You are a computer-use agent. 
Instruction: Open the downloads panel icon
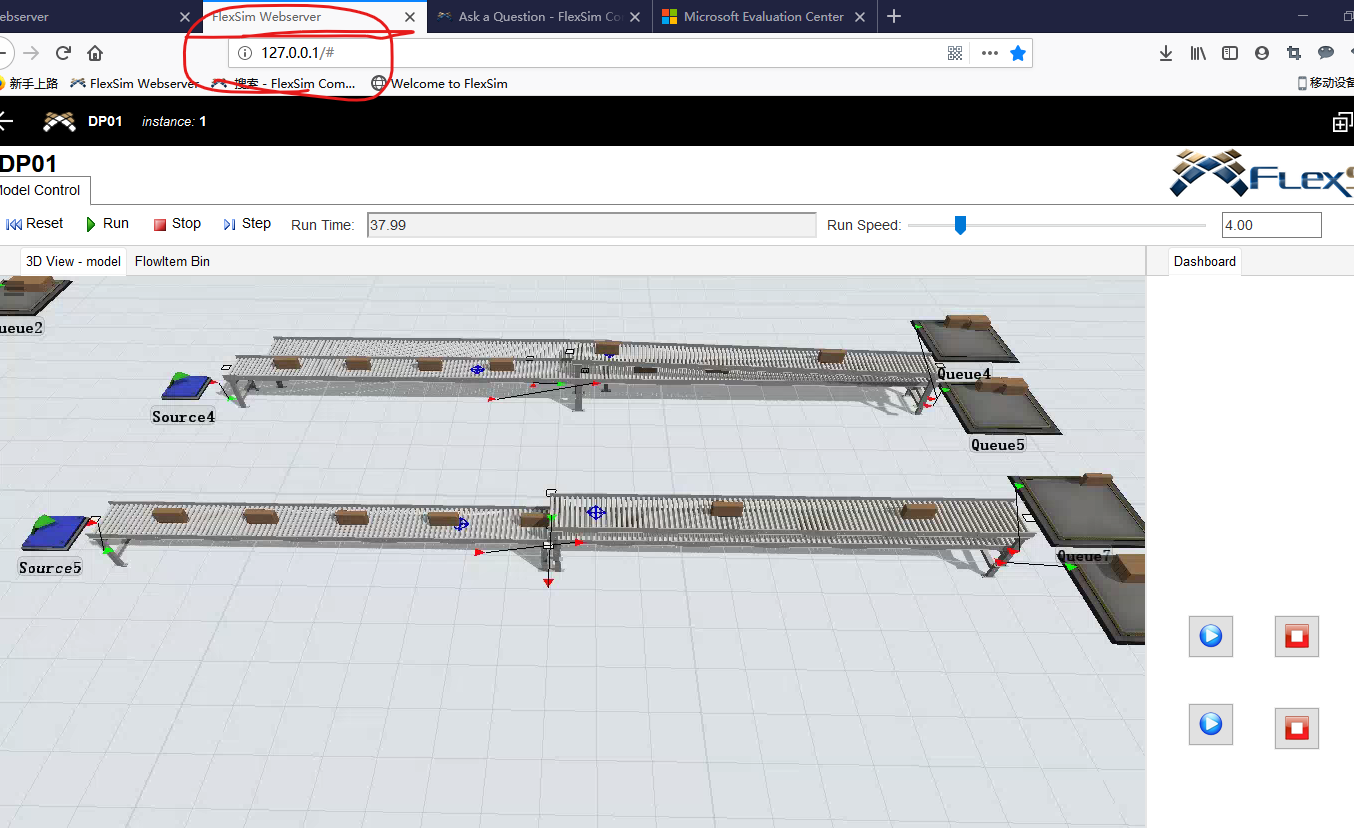click(x=1166, y=53)
